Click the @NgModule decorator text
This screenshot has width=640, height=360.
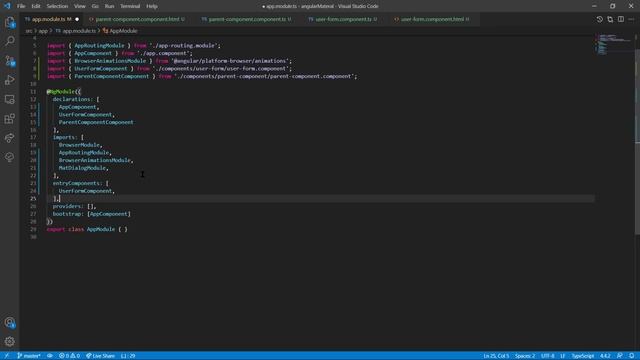(60, 92)
